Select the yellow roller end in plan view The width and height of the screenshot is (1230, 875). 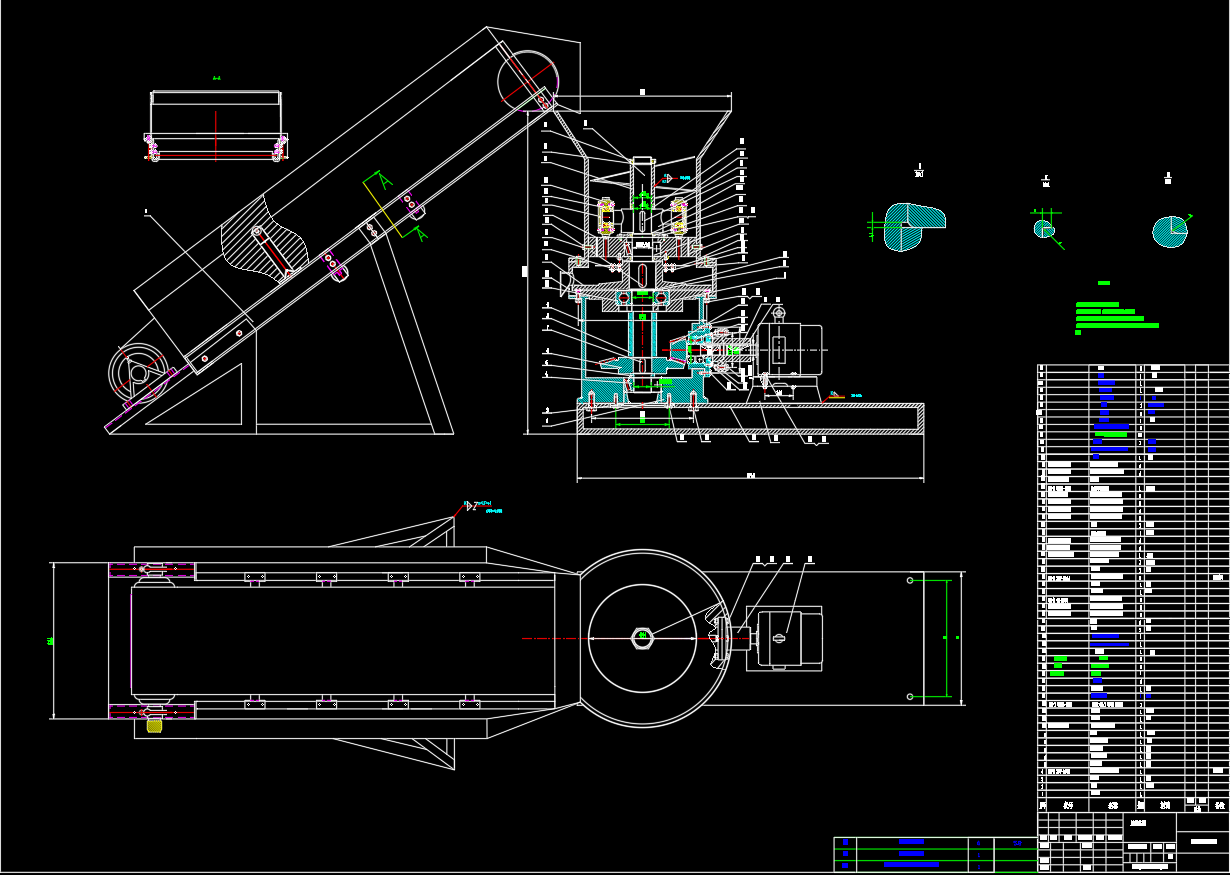tap(154, 726)
